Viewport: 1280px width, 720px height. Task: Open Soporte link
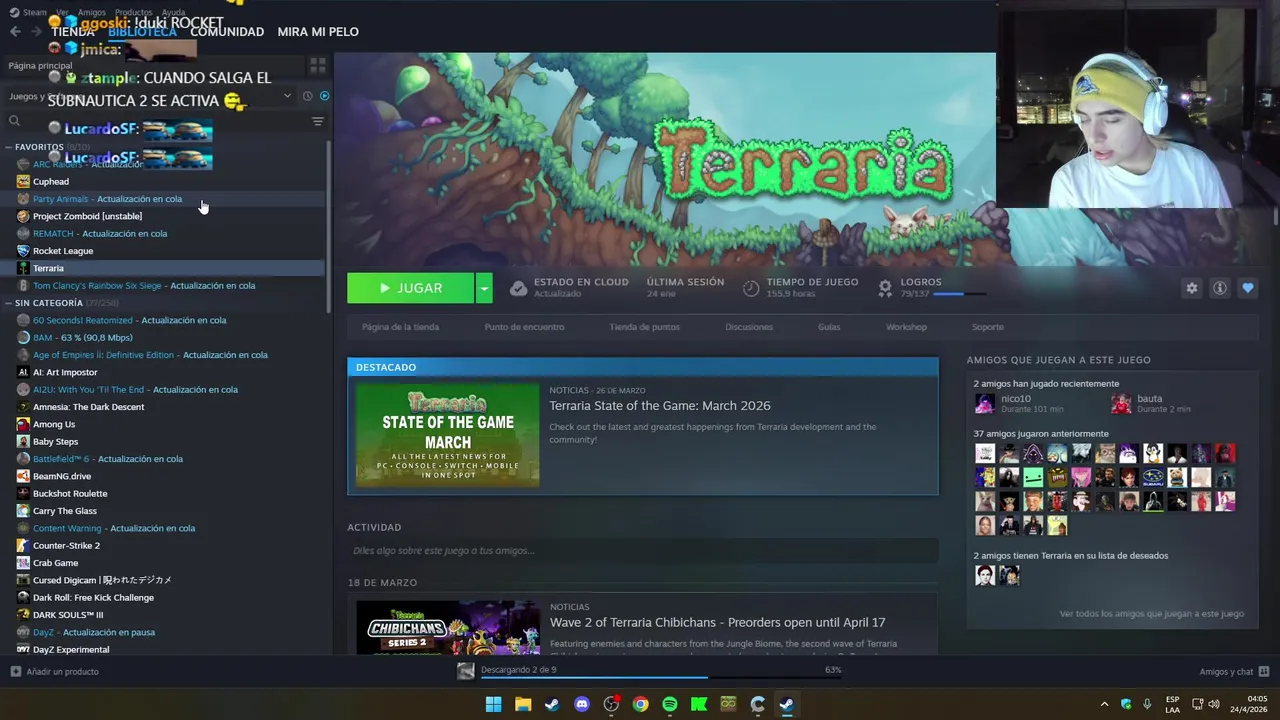click(x=988, y=327)
